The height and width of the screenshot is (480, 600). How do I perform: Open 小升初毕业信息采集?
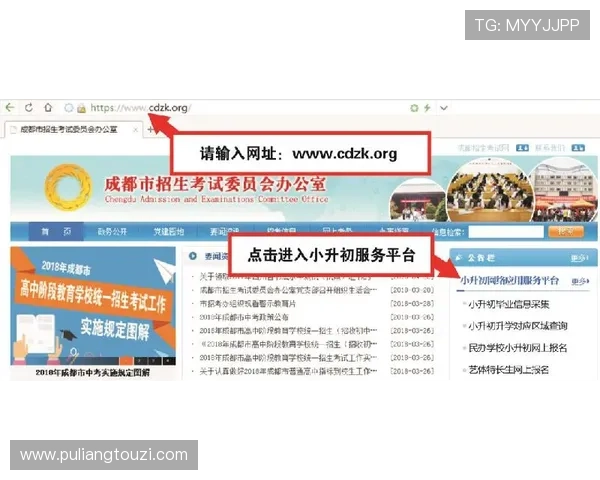pos(509,304)
